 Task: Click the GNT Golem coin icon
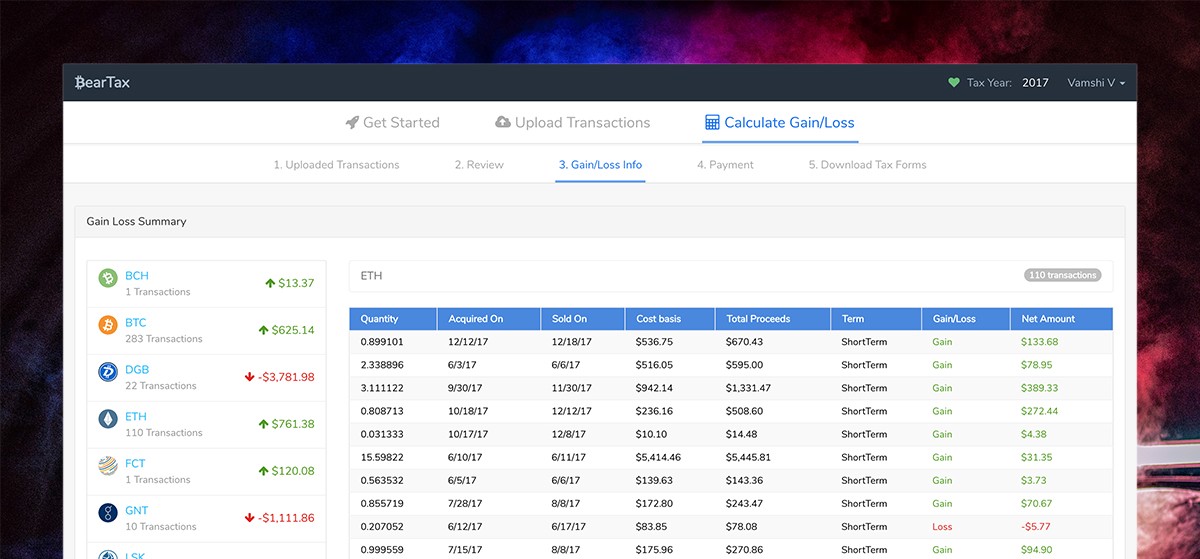(108, 513)
